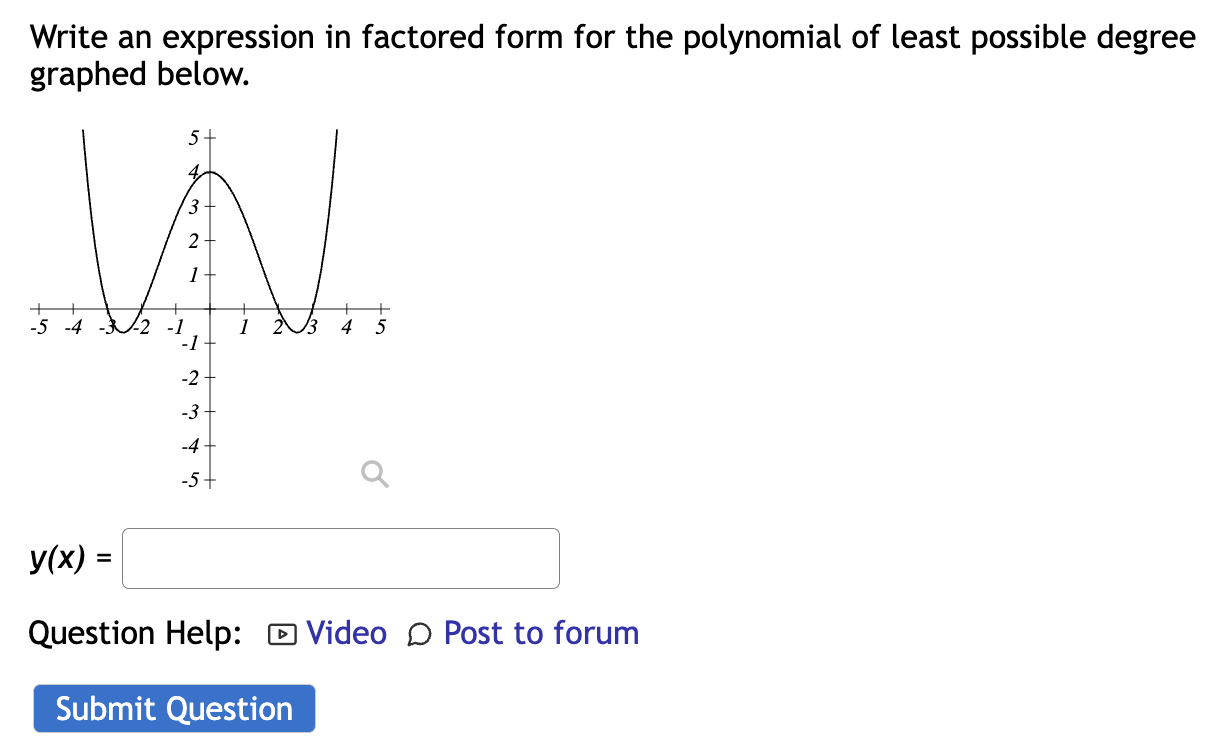Focus the y(x) answer input field
The height and width of the screenshot is (752, 1212).
[x=341, y=558]
